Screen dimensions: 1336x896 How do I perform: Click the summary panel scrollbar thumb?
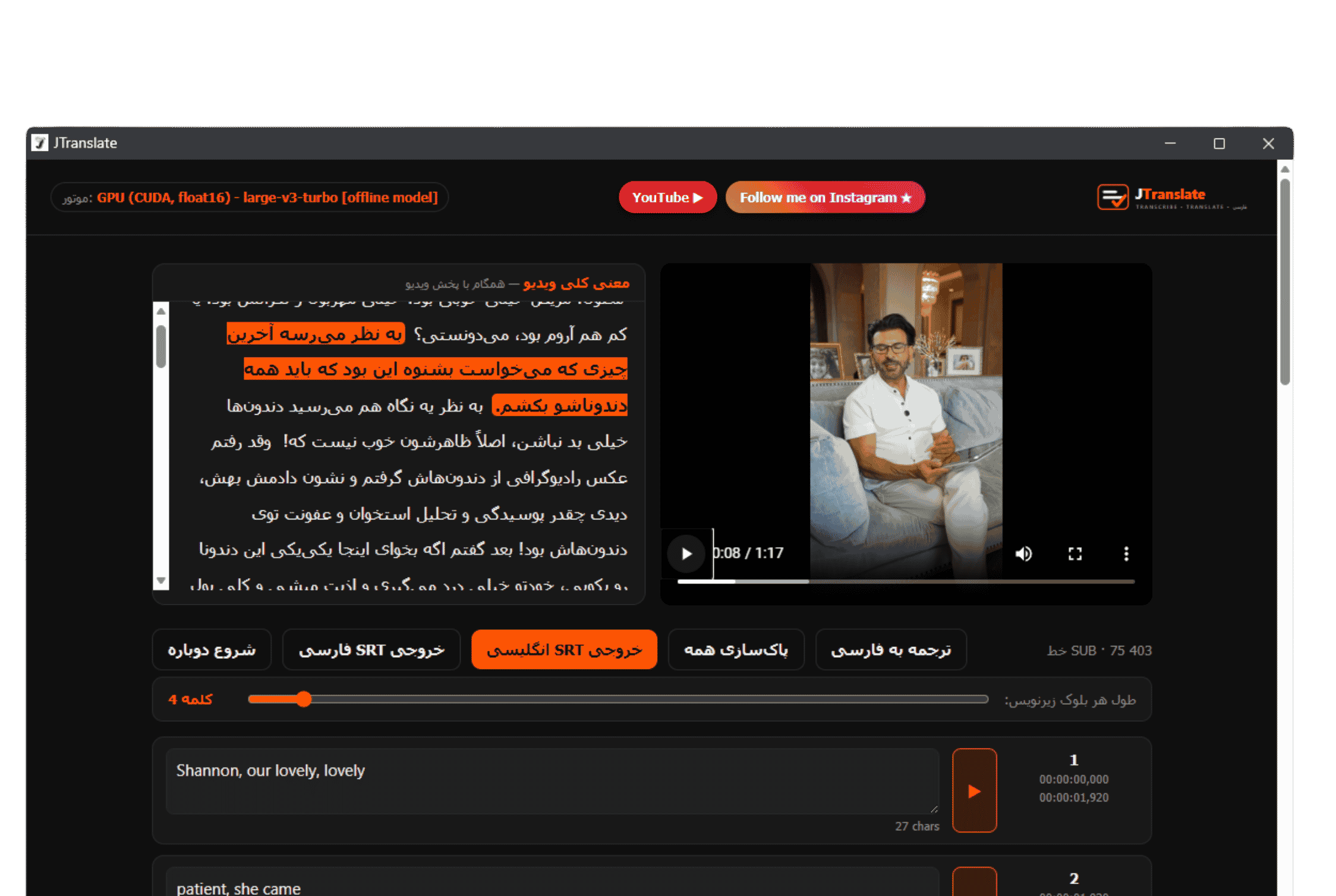tap(161, 346)
